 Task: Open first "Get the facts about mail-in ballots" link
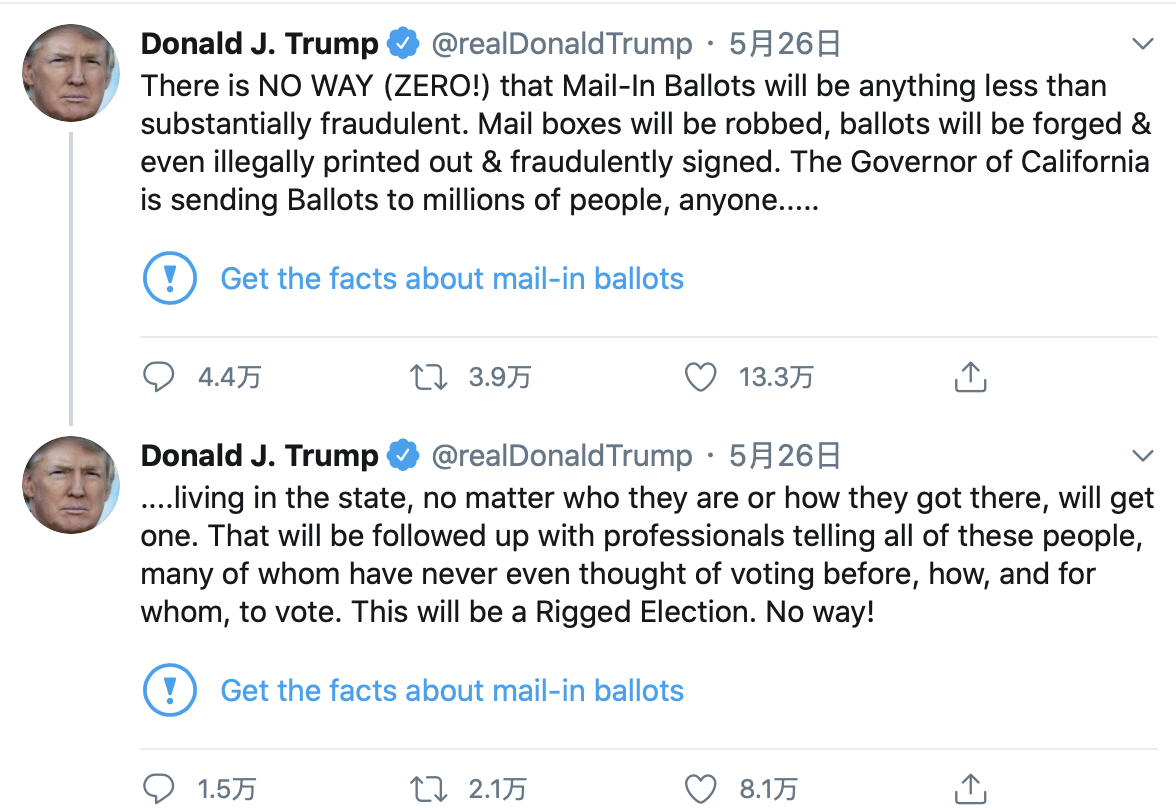pos(452,278)
